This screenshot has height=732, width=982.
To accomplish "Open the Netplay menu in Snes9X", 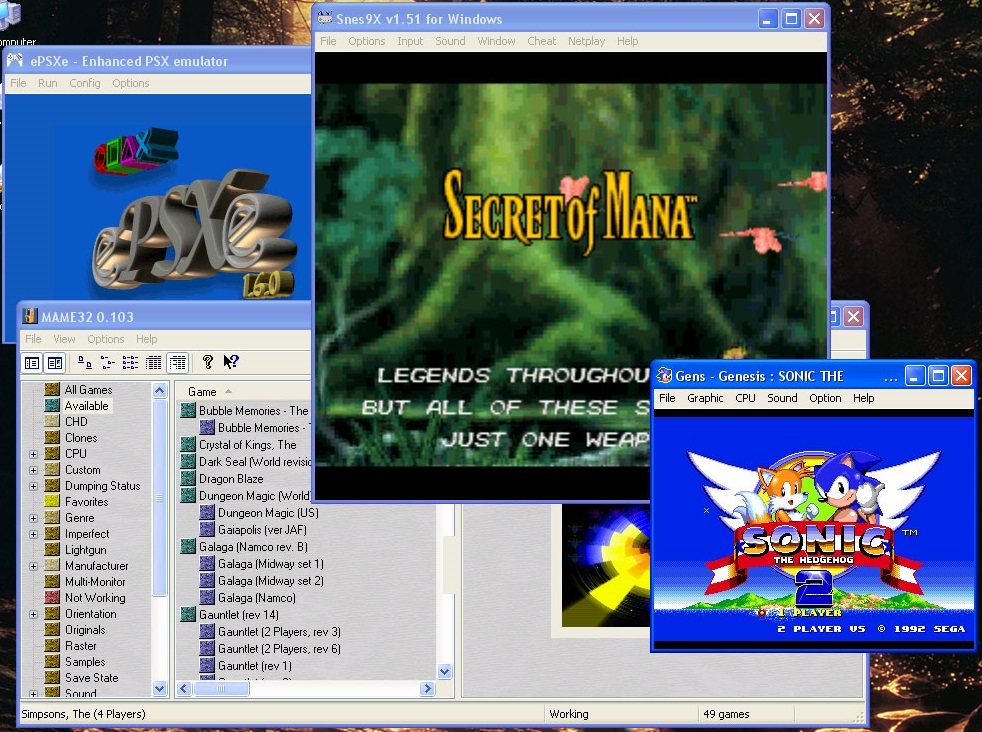I will 586,41.
